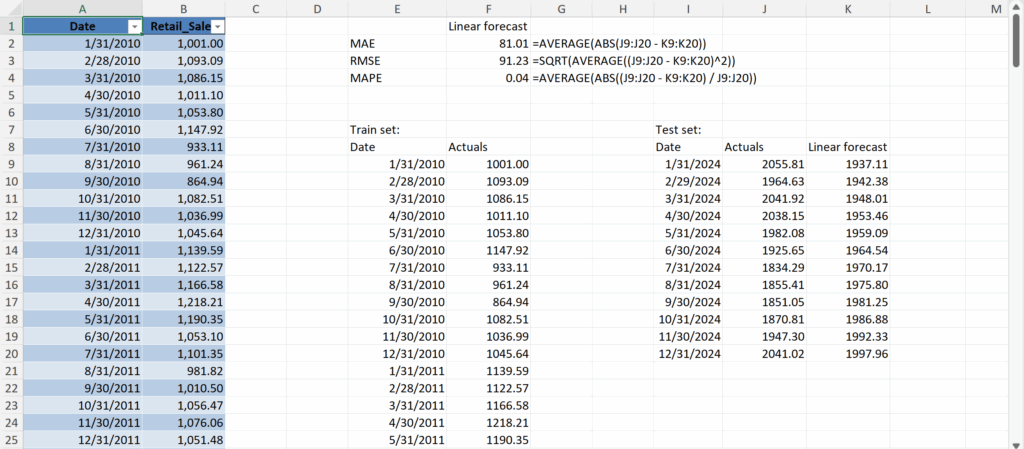Select row 9 header
The image size is (1024, 449).
pyautogui.click(x=10, y=164)
